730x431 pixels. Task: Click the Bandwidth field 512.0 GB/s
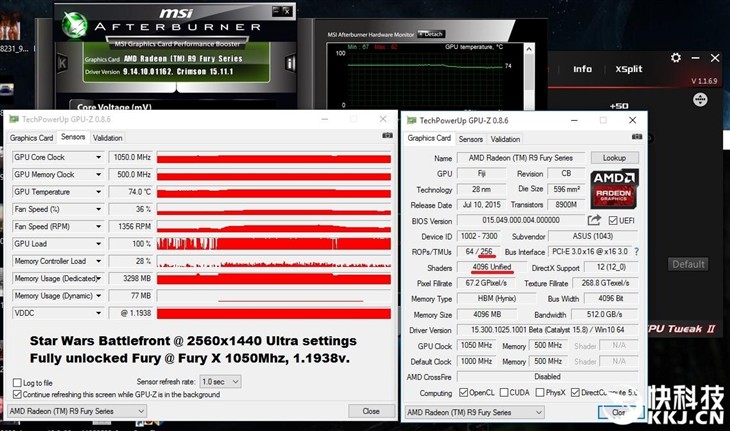pos(605,314)
